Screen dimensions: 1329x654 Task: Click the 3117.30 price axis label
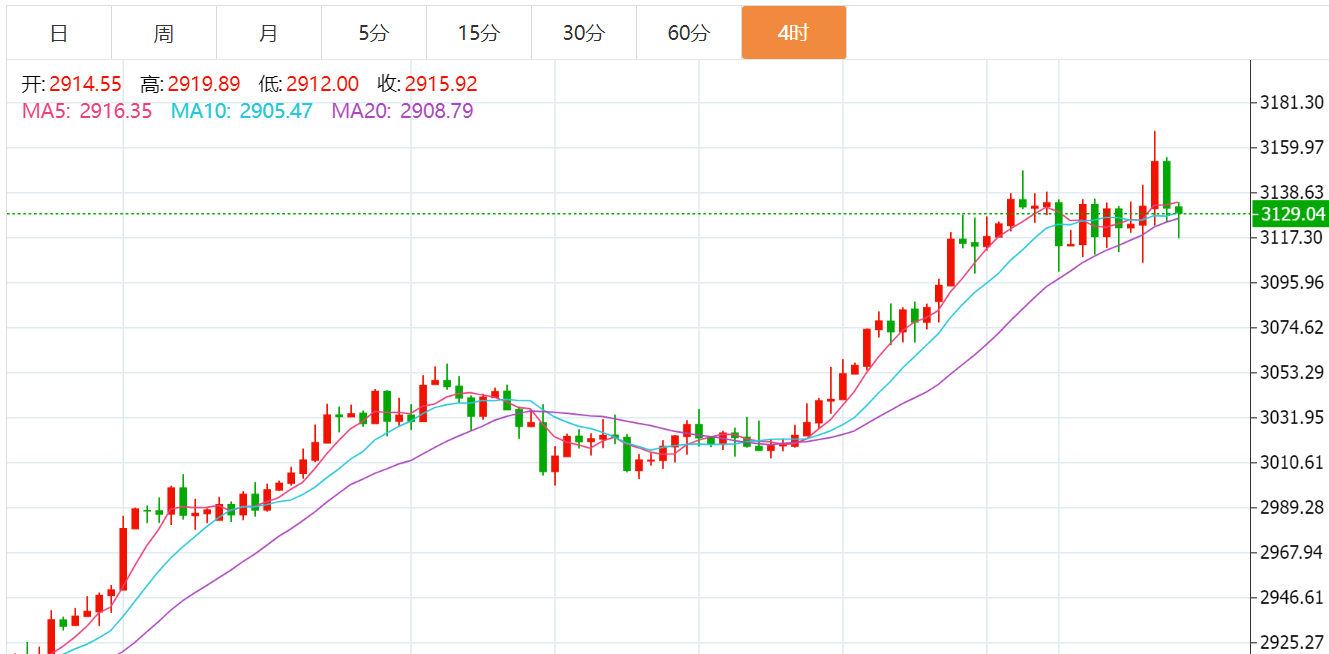point(1293,237)
